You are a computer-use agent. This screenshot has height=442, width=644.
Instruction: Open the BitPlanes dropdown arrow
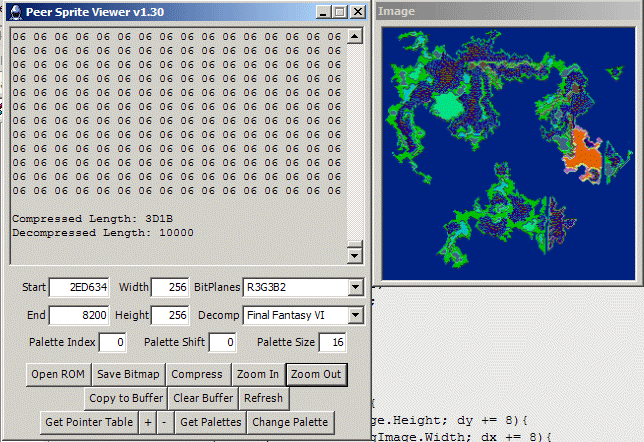[x=355, y=287]
